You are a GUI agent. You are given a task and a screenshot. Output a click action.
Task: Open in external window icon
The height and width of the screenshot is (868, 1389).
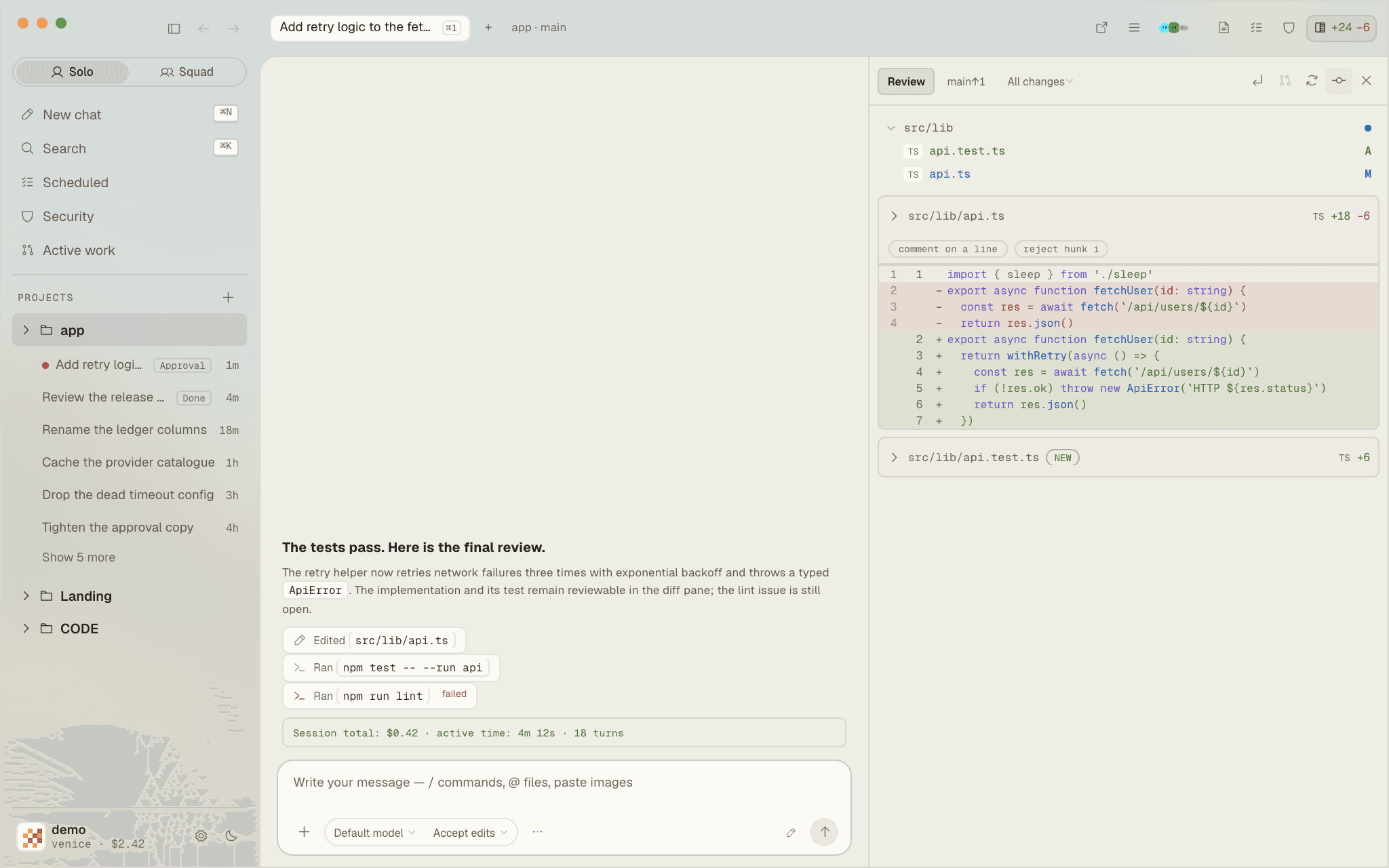click(x=1101, y=28)
